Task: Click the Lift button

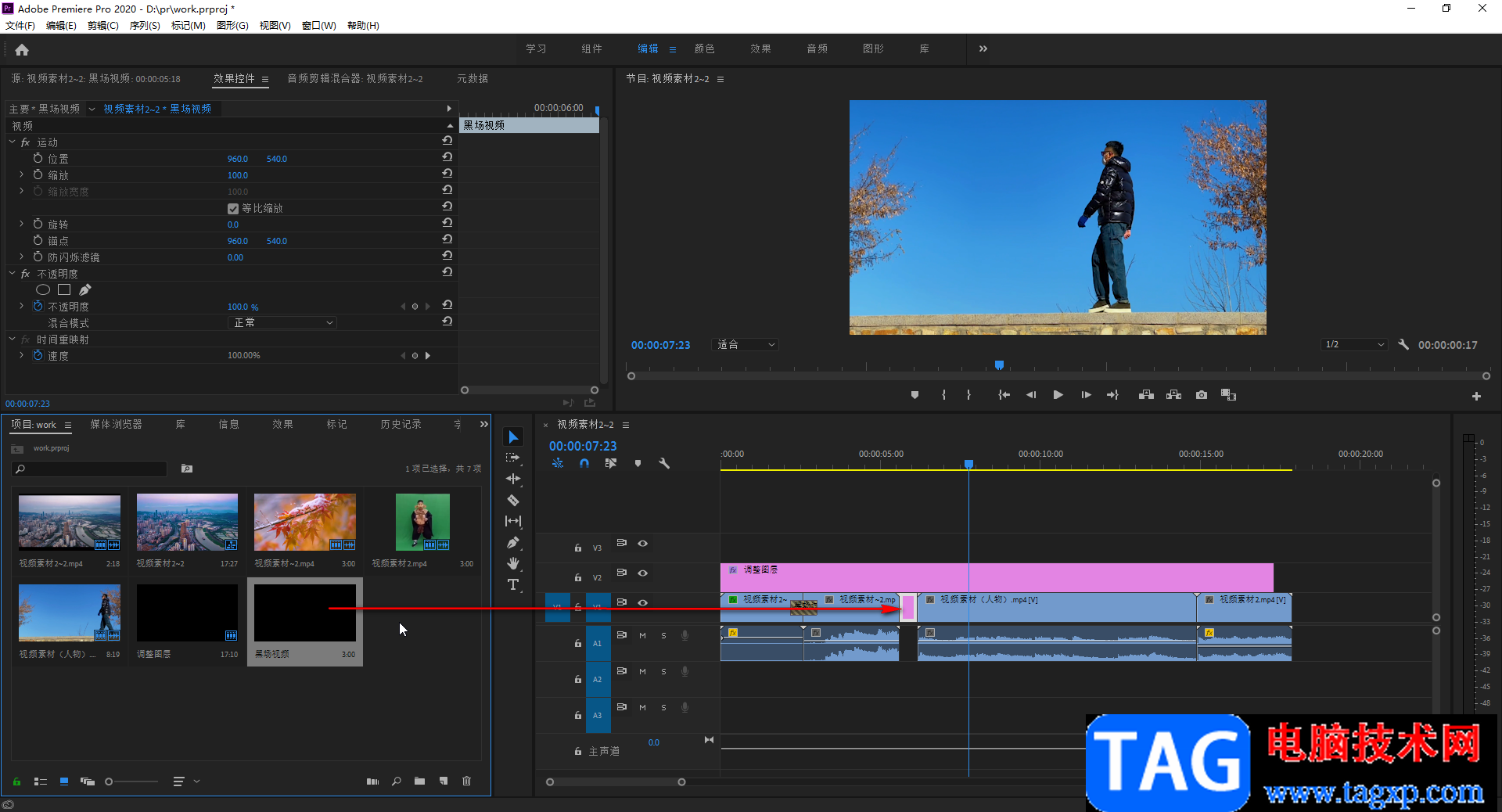Action: pyautogui.click(x=1146, y=395)
